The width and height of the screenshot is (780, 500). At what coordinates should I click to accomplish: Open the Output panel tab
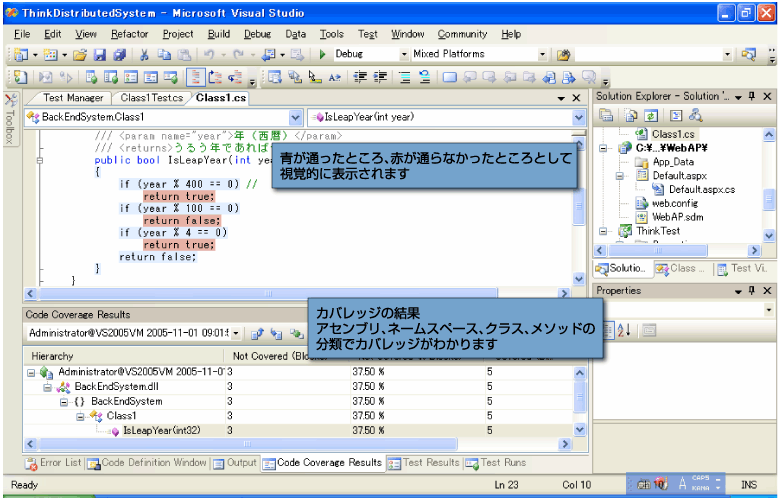[x=235, y=463]
